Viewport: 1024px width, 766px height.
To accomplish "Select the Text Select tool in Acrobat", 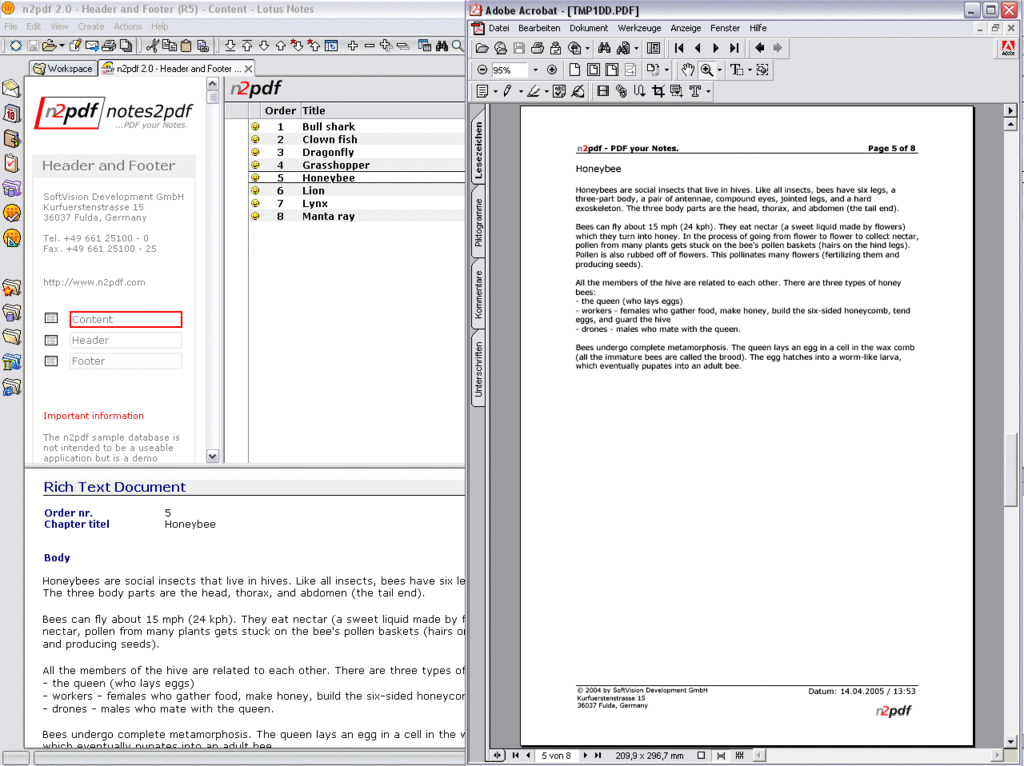I will point(736,70).
